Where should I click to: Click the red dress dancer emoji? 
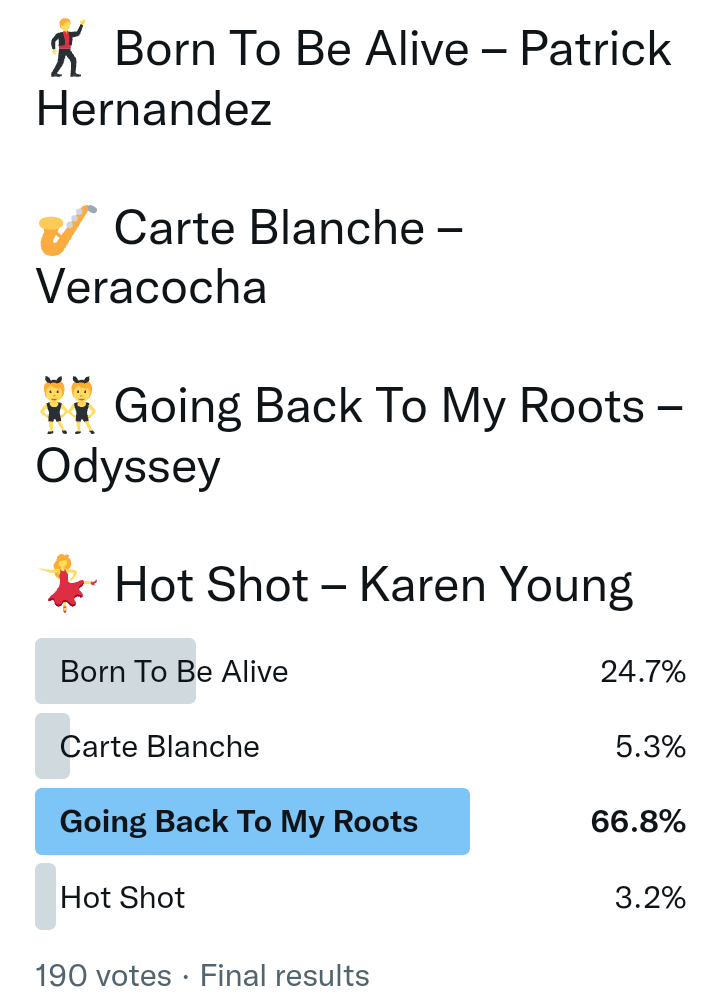(68, 583)
